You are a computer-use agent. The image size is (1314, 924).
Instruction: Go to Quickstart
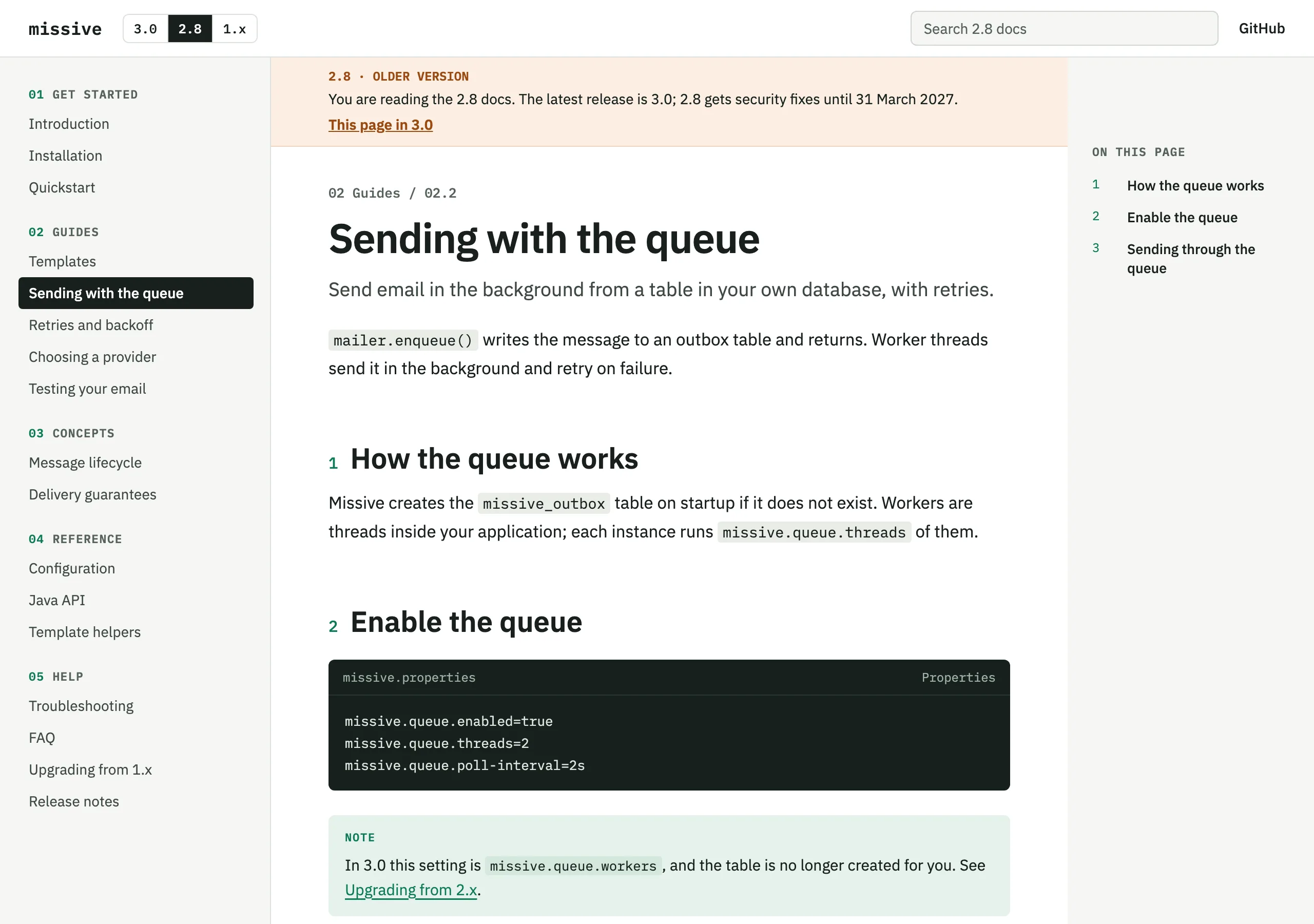(x=62, y=188)
